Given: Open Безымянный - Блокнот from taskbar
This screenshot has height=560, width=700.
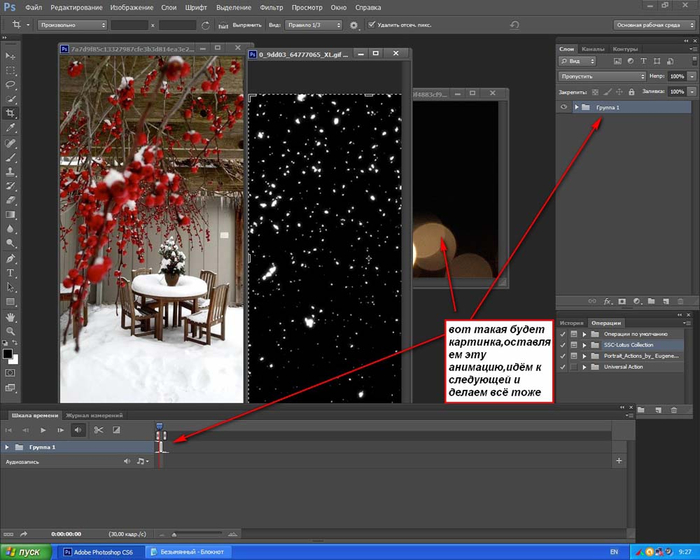Looking at the screenshot, I should tap(187, 552).
